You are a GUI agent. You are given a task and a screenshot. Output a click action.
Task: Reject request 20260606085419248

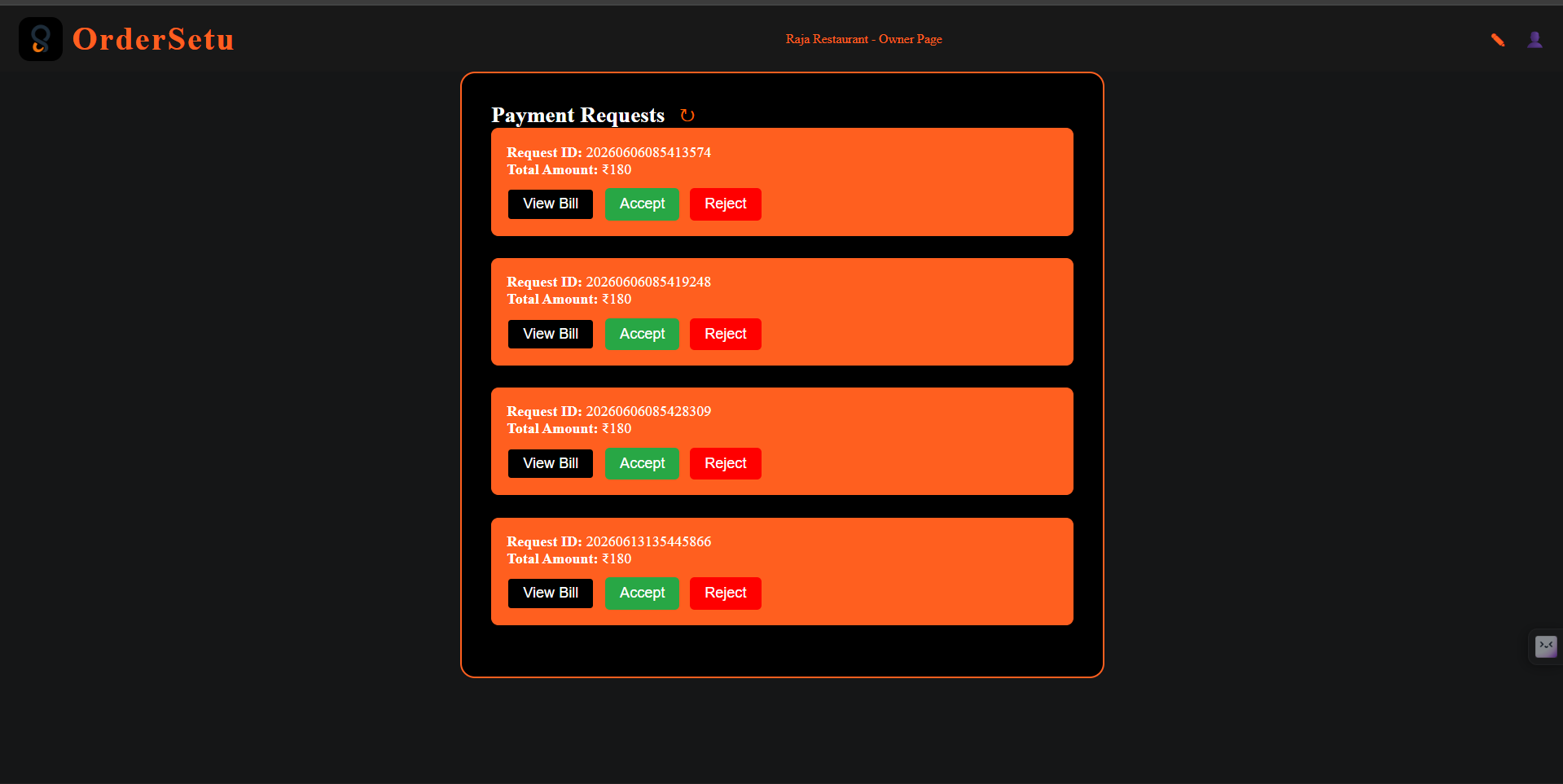tap(725, 334)
